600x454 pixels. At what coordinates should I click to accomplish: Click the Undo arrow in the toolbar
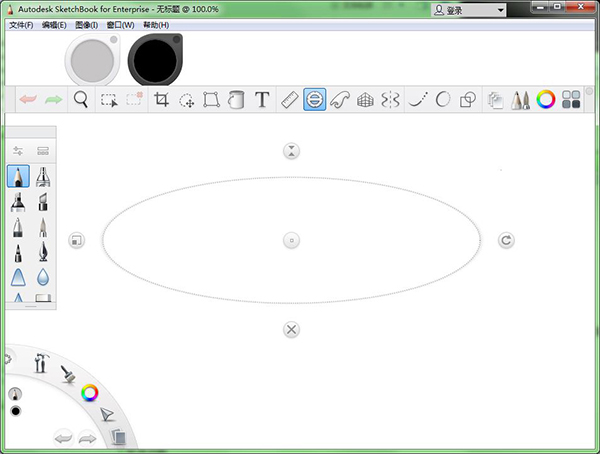tap(28, 100)
